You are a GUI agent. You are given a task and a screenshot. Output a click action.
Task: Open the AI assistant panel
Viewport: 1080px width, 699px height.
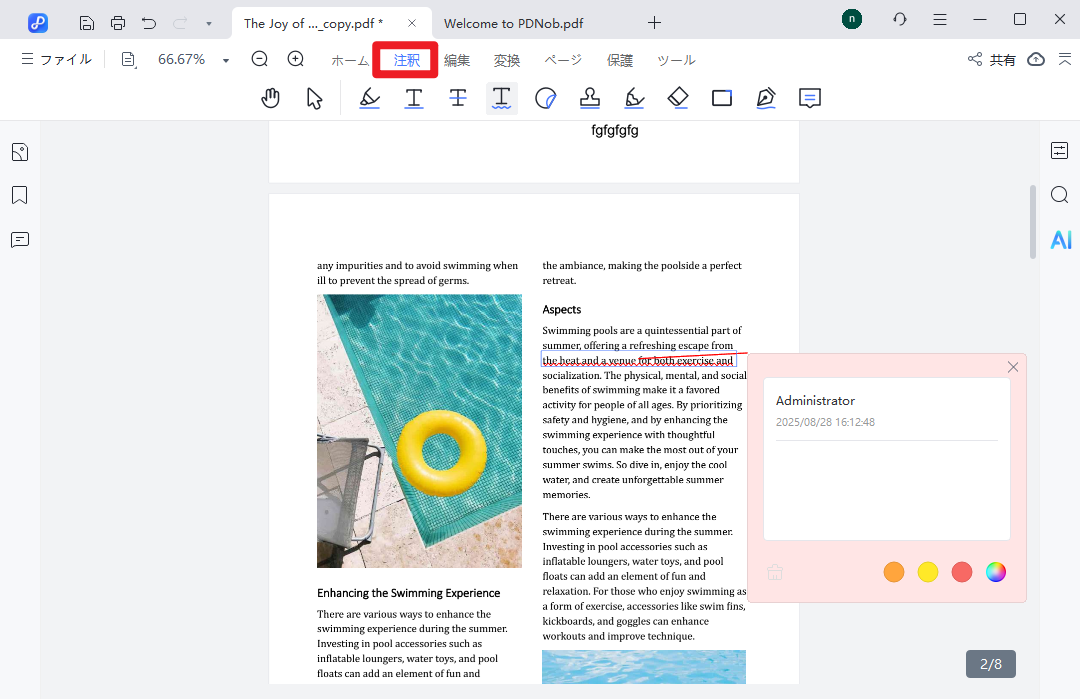(1060, 240)
